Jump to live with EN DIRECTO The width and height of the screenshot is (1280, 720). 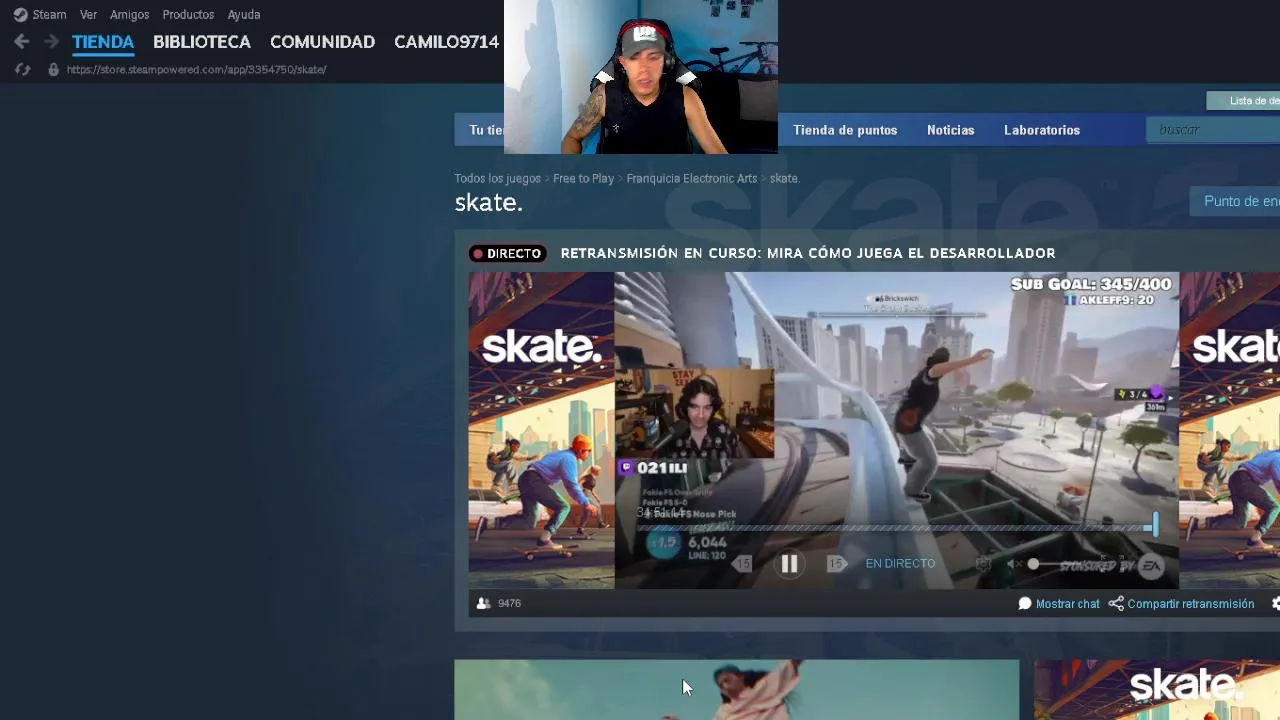click(x=900, y=564)
